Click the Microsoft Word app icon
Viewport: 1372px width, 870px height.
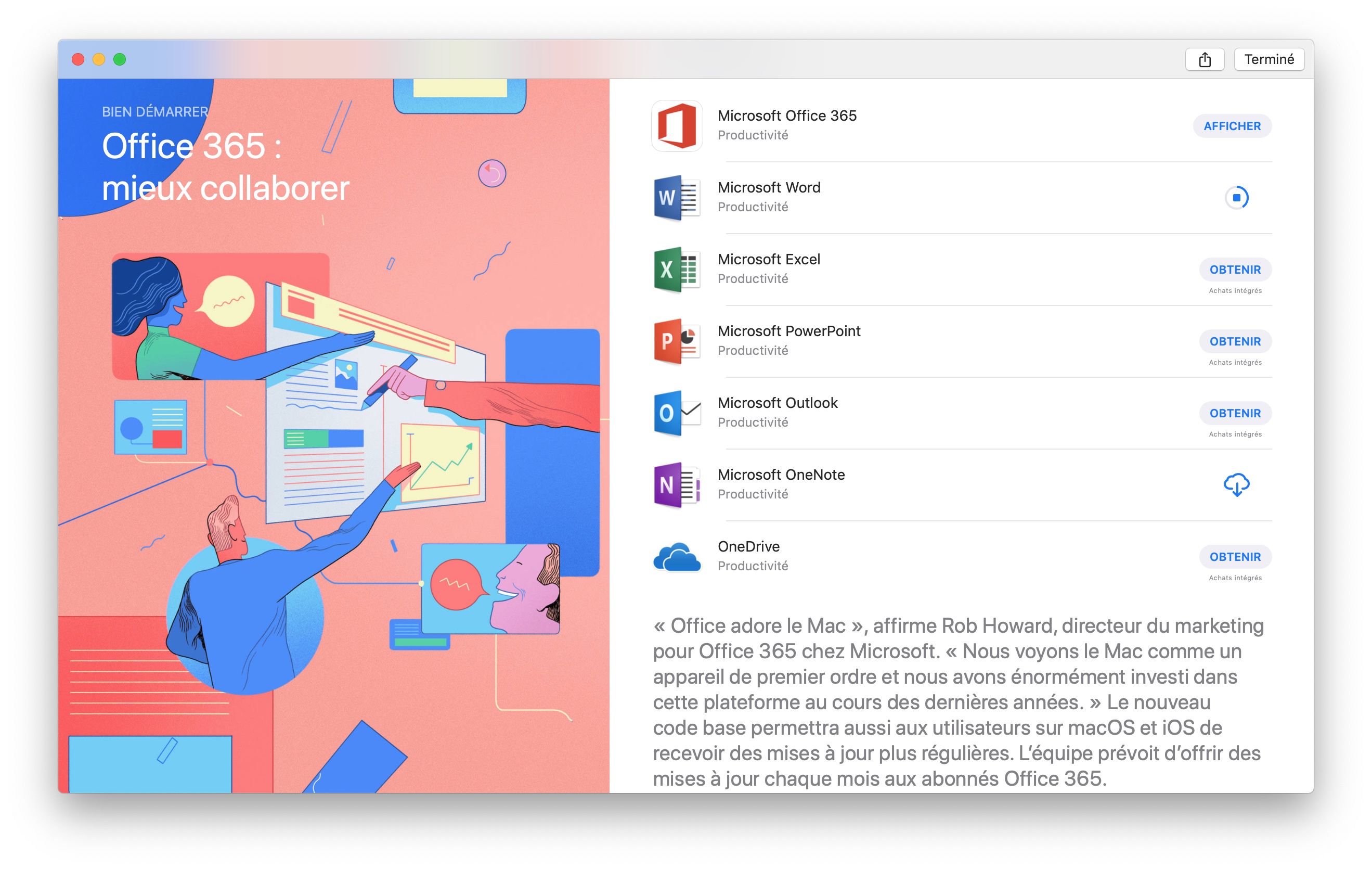pos(677,197)
